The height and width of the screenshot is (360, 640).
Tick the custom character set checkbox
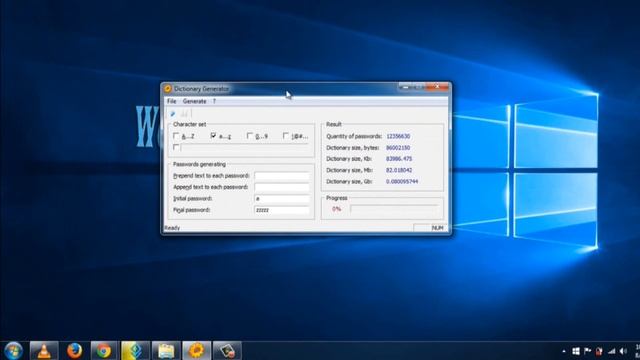point(176,147)
